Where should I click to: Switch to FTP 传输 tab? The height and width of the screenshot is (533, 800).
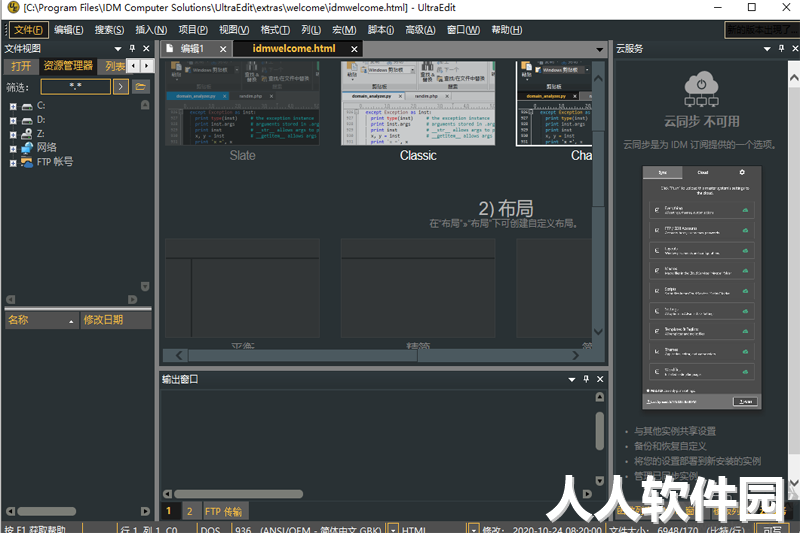223,511
